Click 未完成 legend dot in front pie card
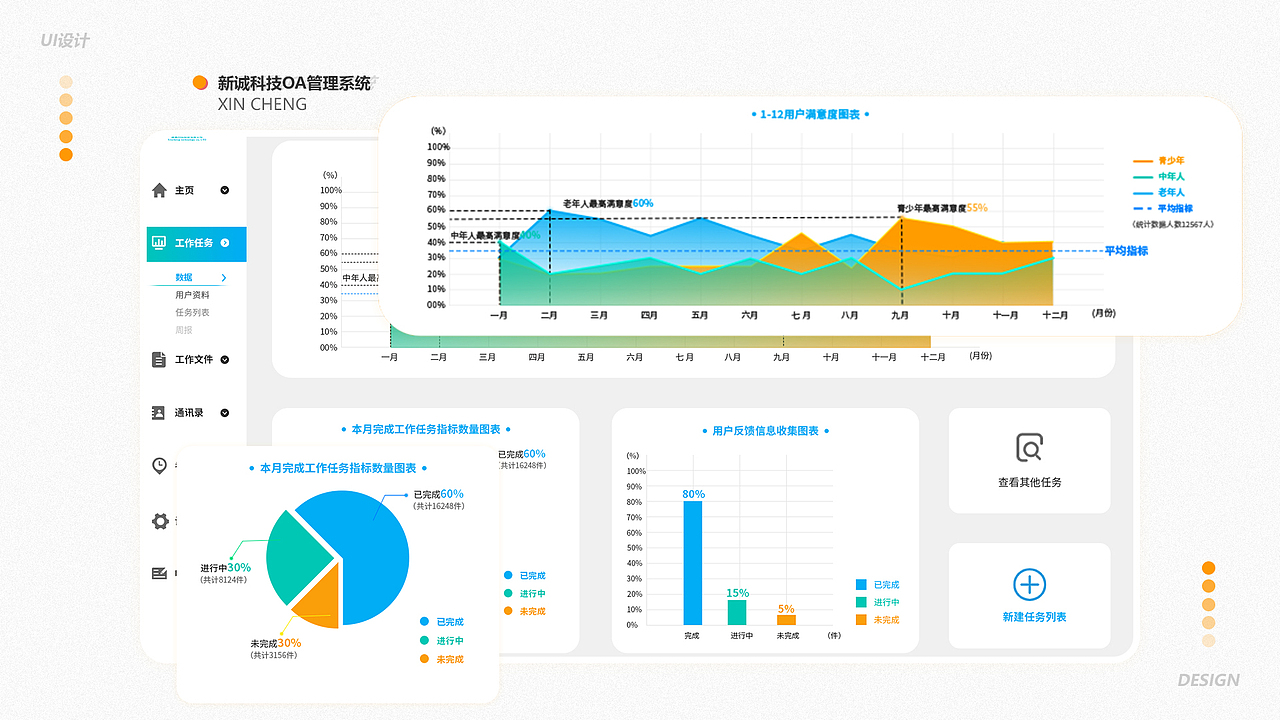The height and width of the screenshot is (720, 1280). pos(424,659)
